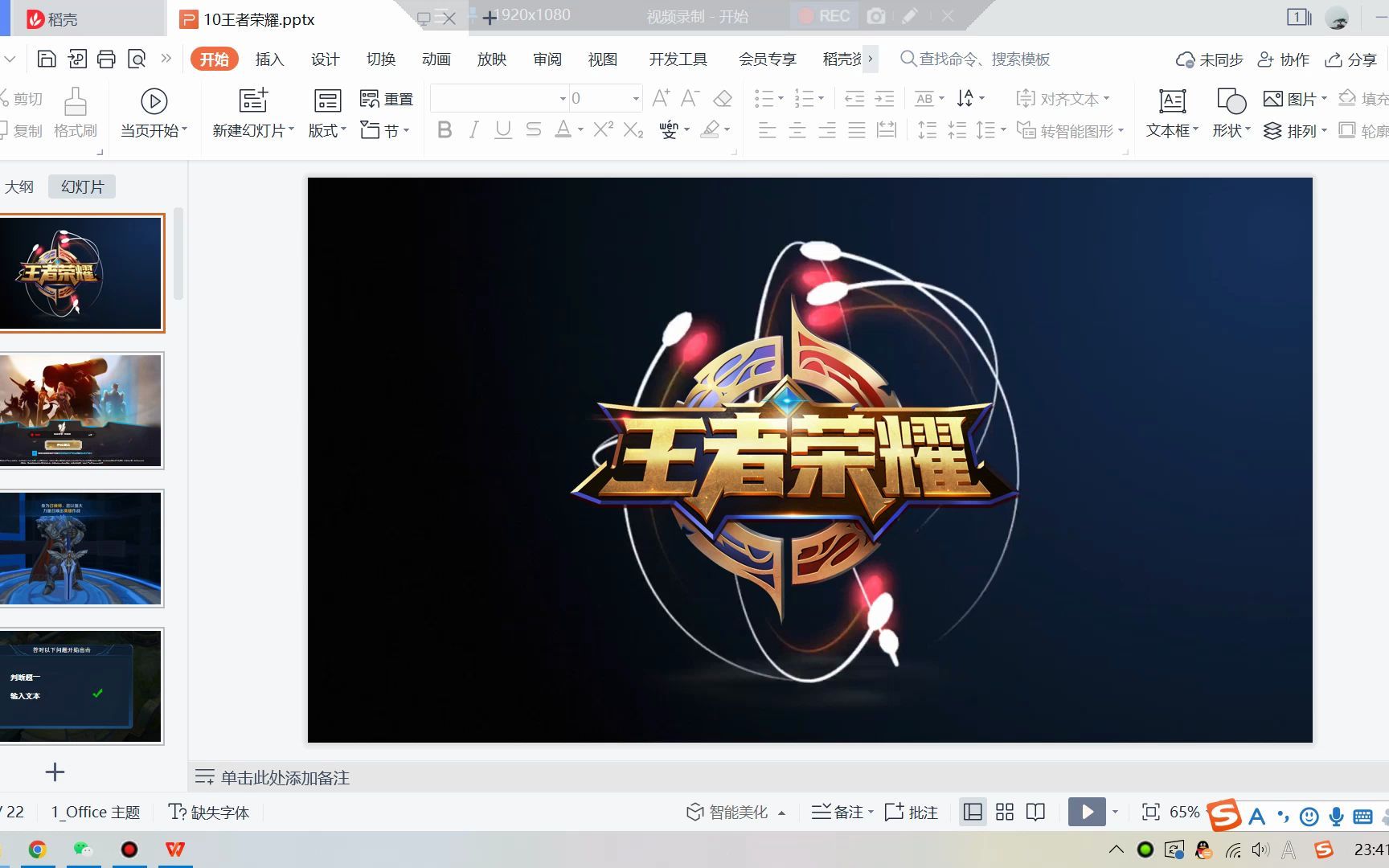Switch to the Outline (大纲) pane tab
This screenshot has height=868, width=1389.
(x=19, y=186)
